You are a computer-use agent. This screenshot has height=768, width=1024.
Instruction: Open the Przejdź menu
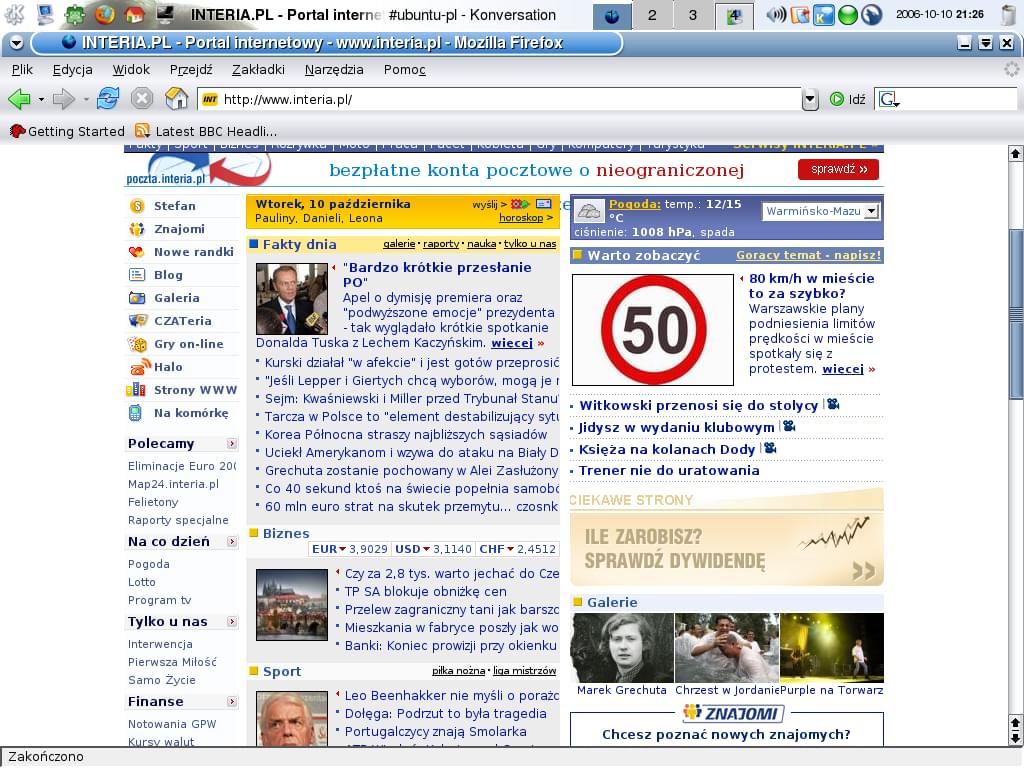click(191, 70)
